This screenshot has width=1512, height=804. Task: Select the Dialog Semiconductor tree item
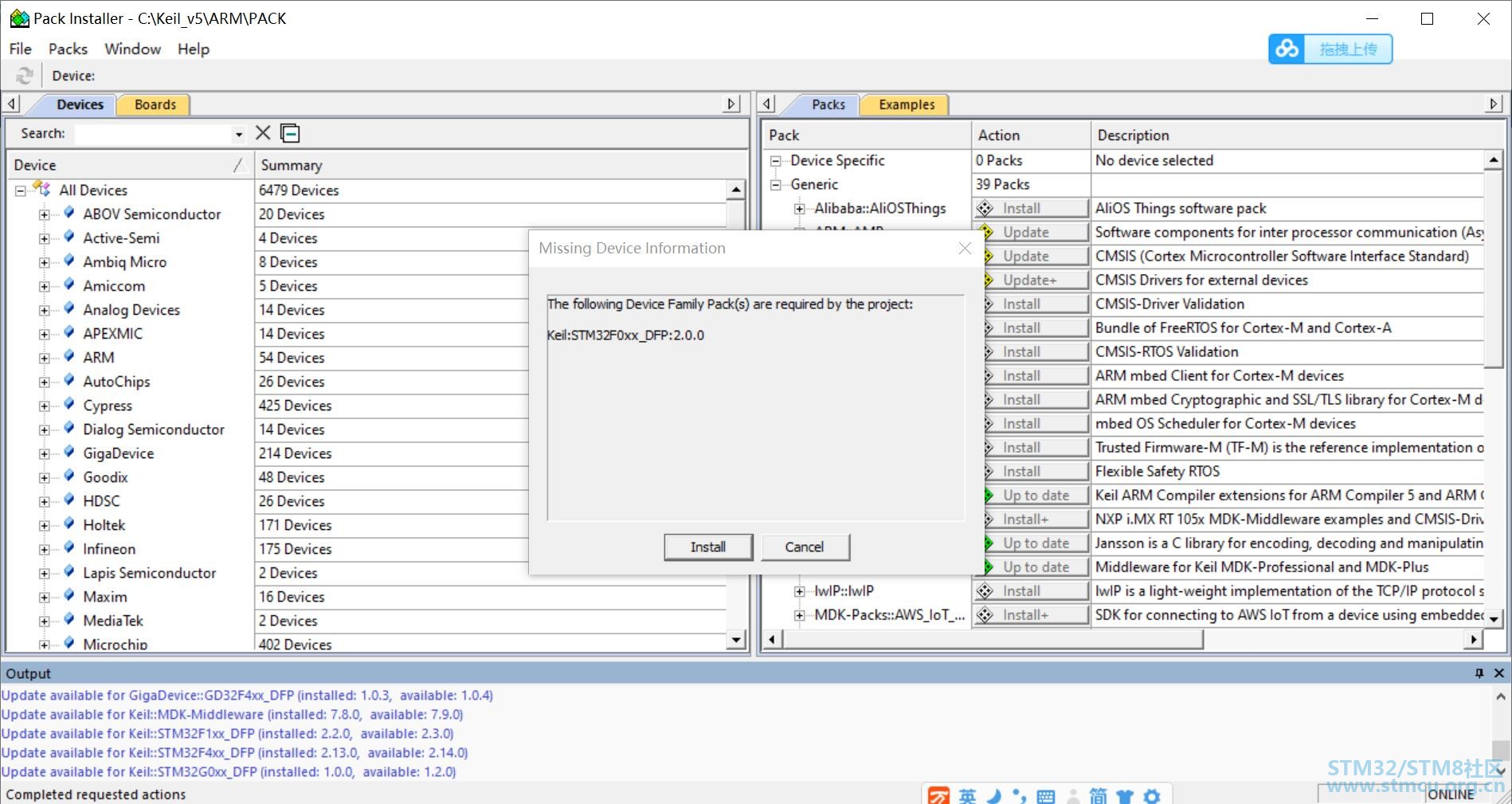[x=154, y=429]
